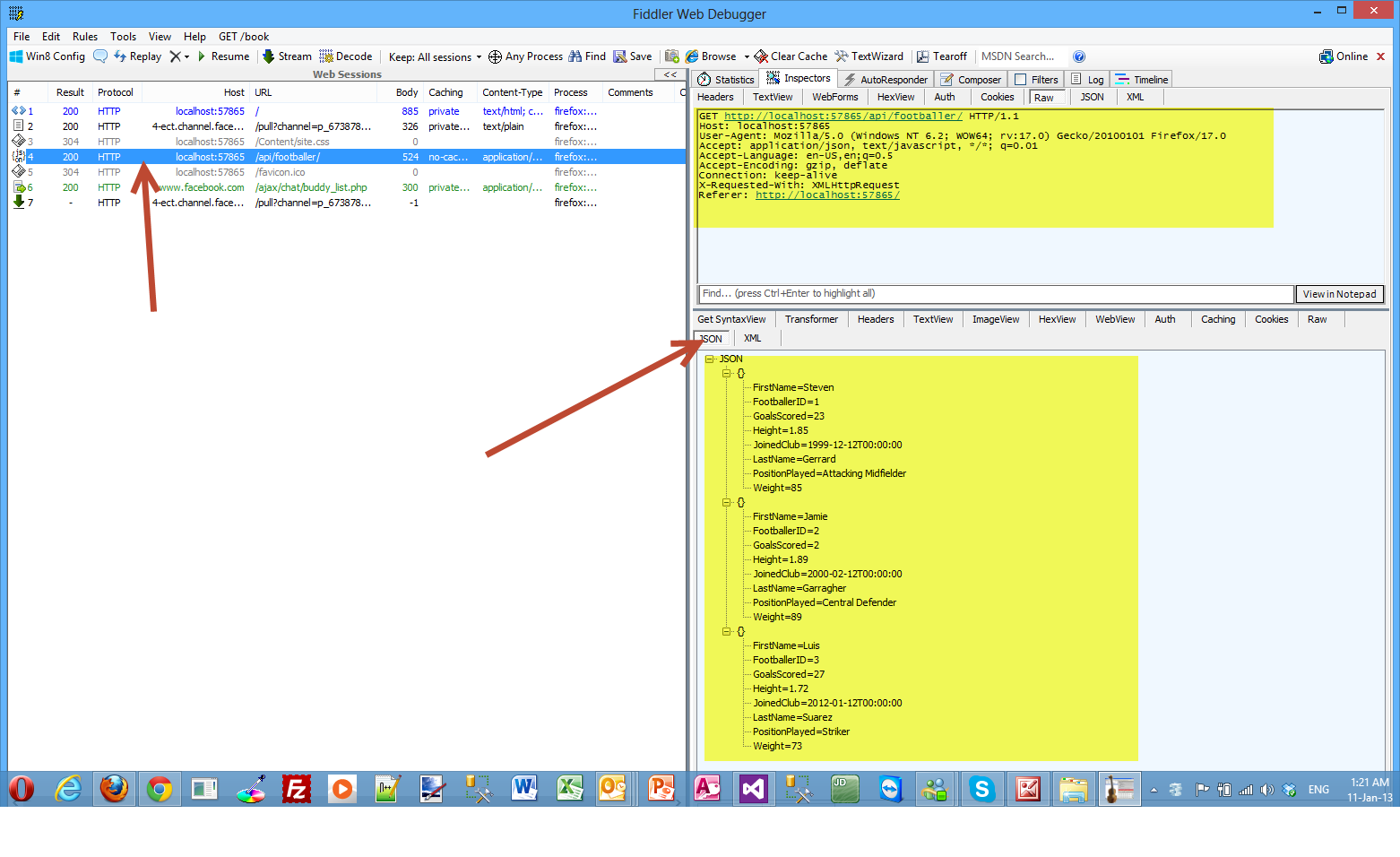Click the comment speech bubble icon
1400x857 pixels.
point(100,56)
